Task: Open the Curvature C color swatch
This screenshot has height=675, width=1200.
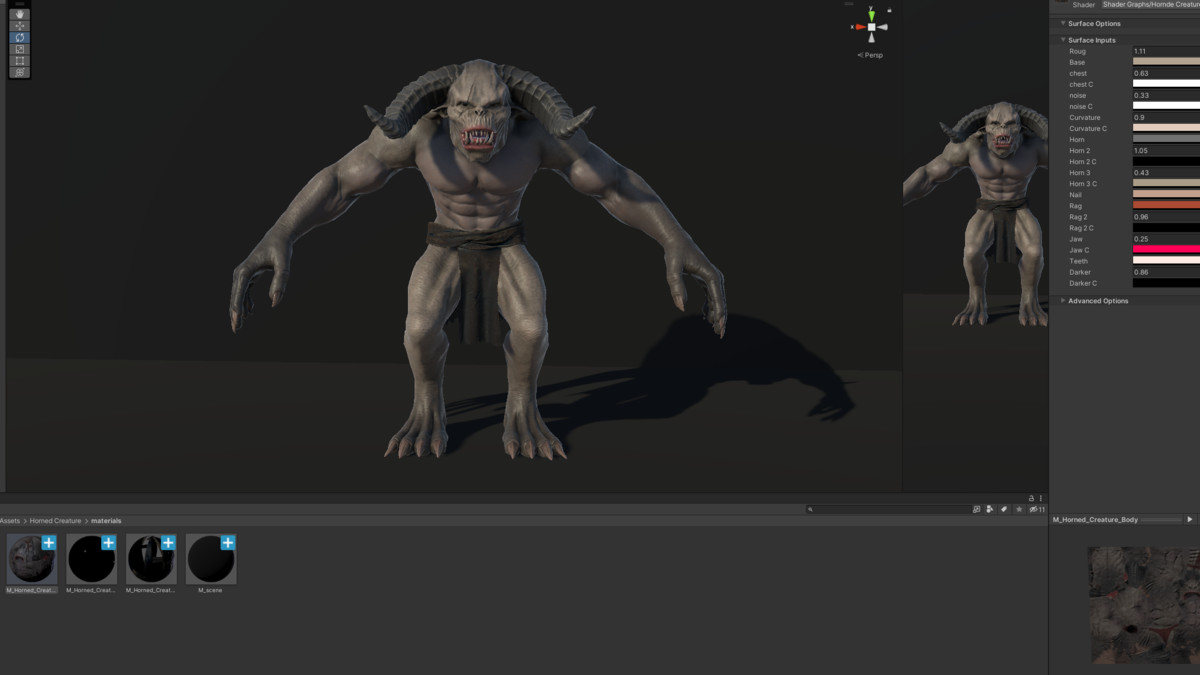Action: 1166,128
